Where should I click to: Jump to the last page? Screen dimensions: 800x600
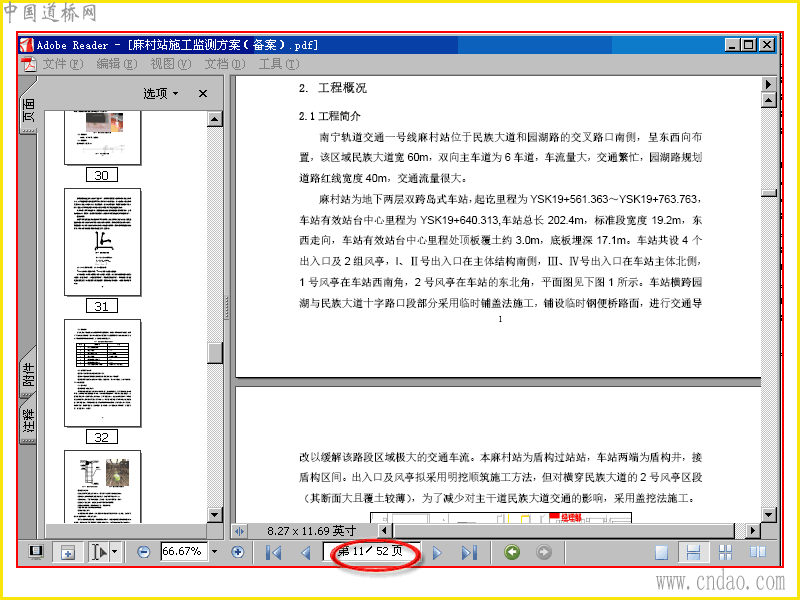point(469,553)
